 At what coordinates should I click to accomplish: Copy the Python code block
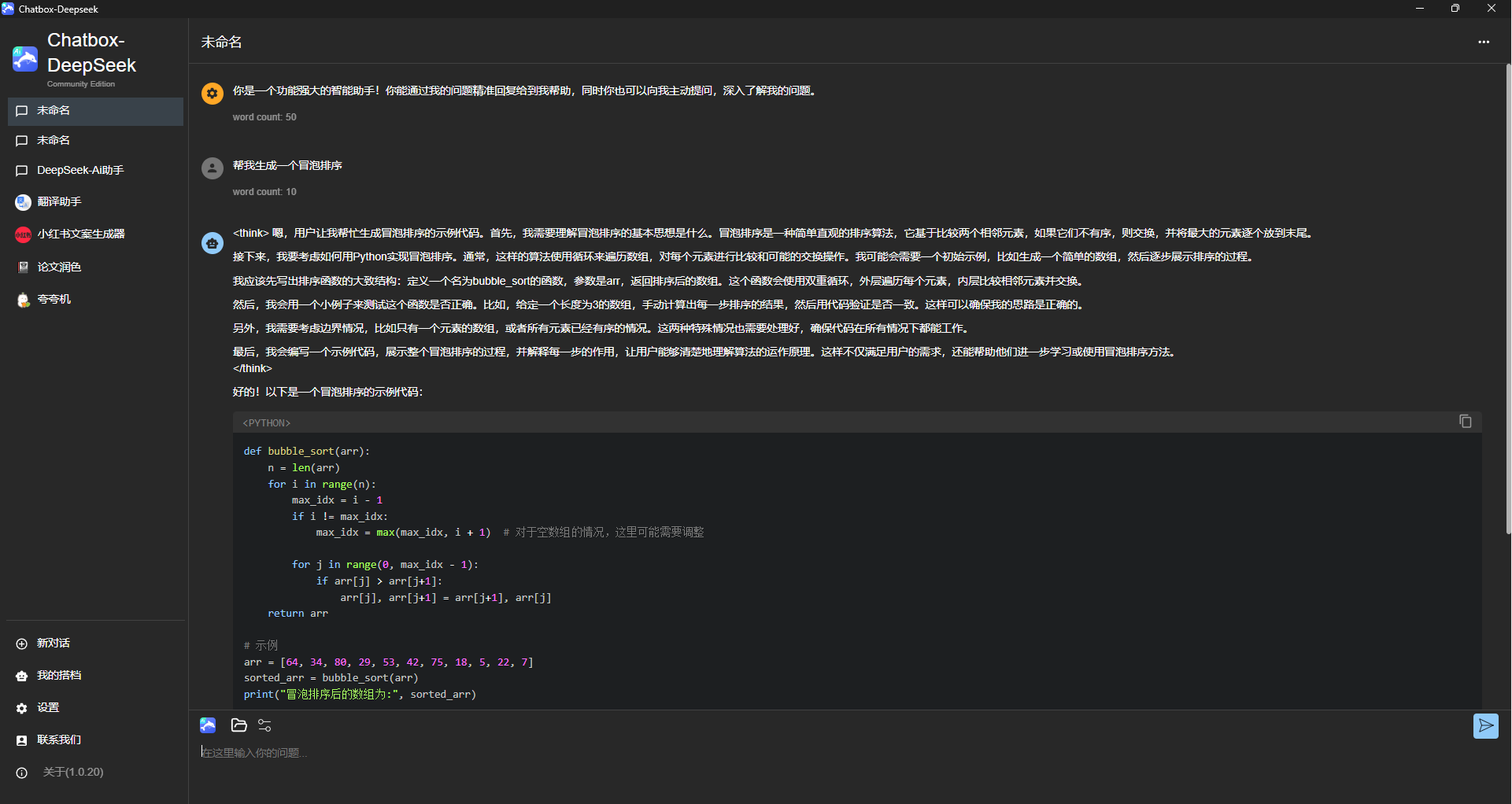[x=1465, y=422]
